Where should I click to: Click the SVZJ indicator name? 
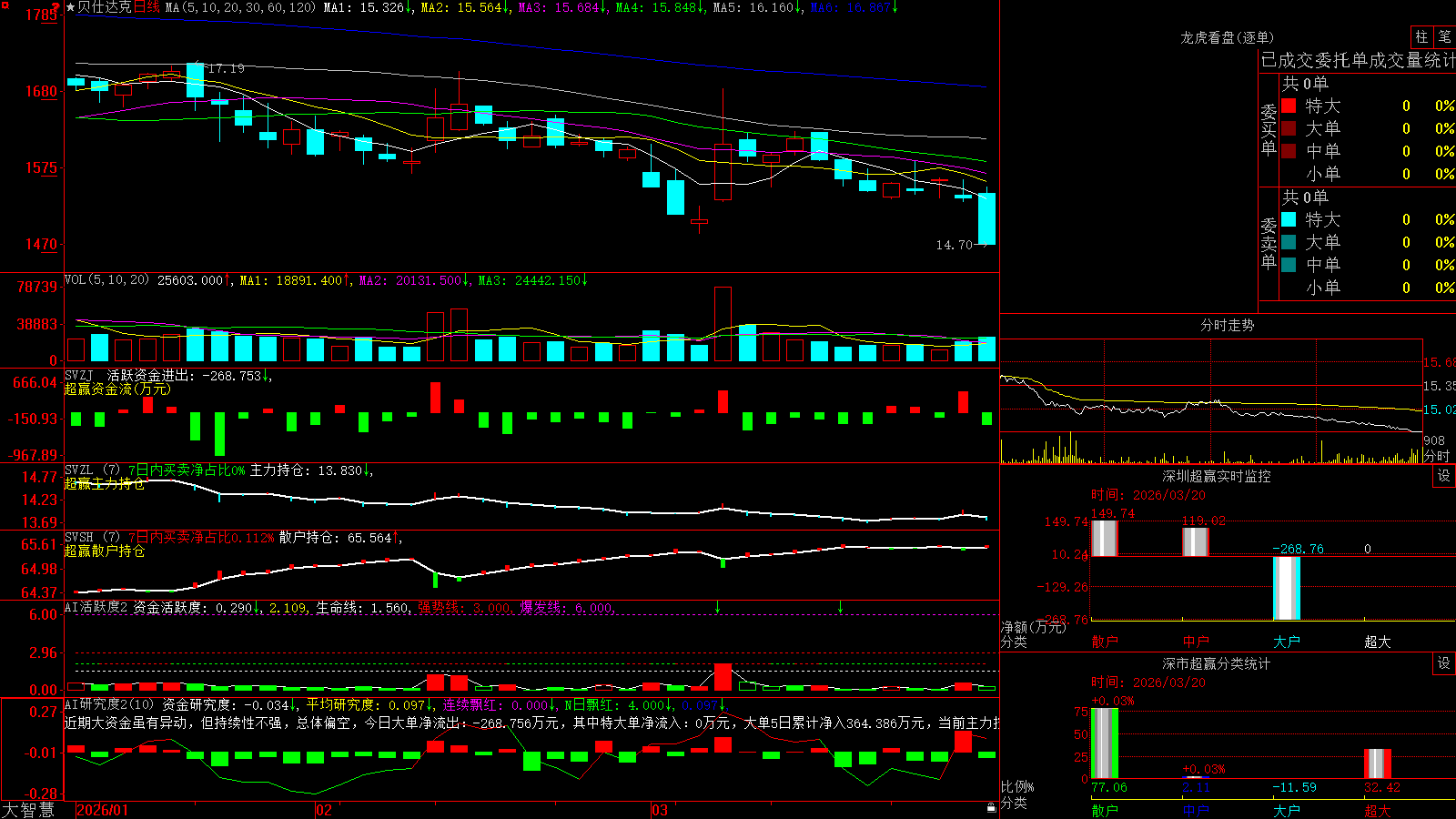click(x=78, y=375)
